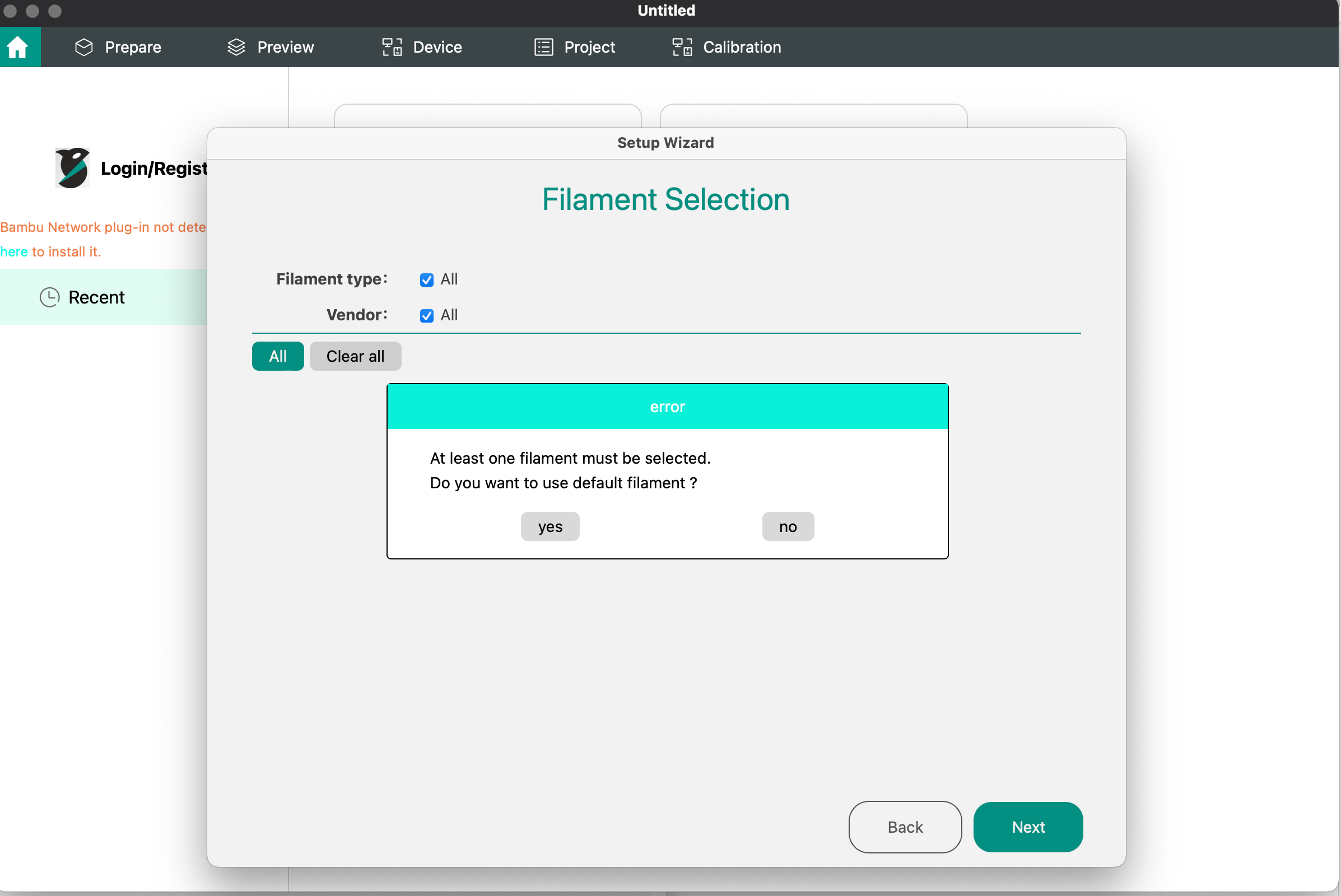This screenshot has height=896, width=1341.
Task: Choose yes to use default filament
Action: pyautogui.click(x=550, y=526)
